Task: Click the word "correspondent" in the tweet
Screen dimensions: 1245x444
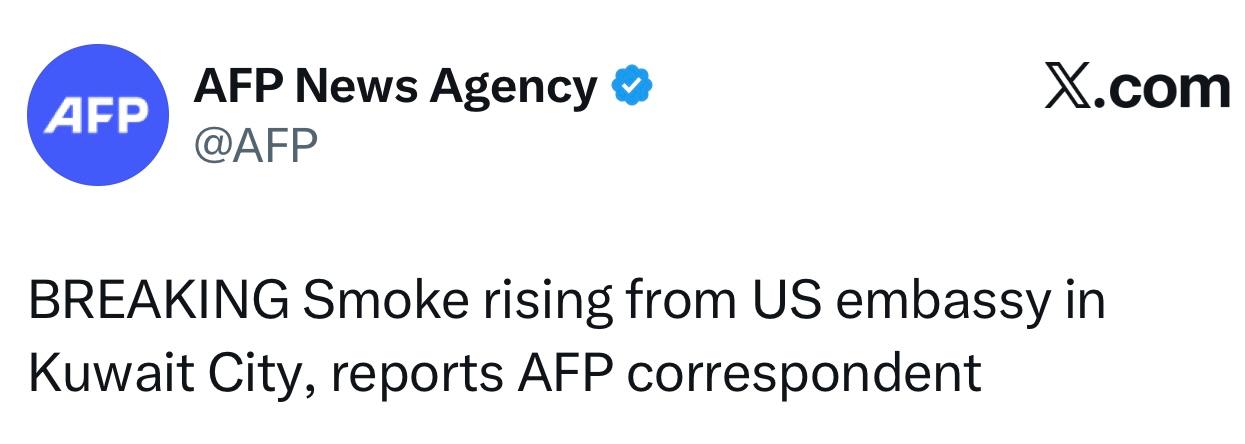Action: pyautogui.click(x=803, y=374)
